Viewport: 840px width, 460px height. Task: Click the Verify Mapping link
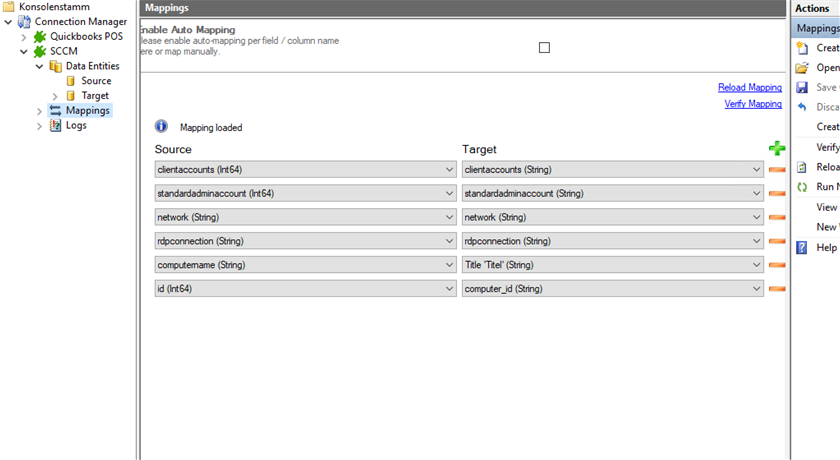click(x=752, y=104)
